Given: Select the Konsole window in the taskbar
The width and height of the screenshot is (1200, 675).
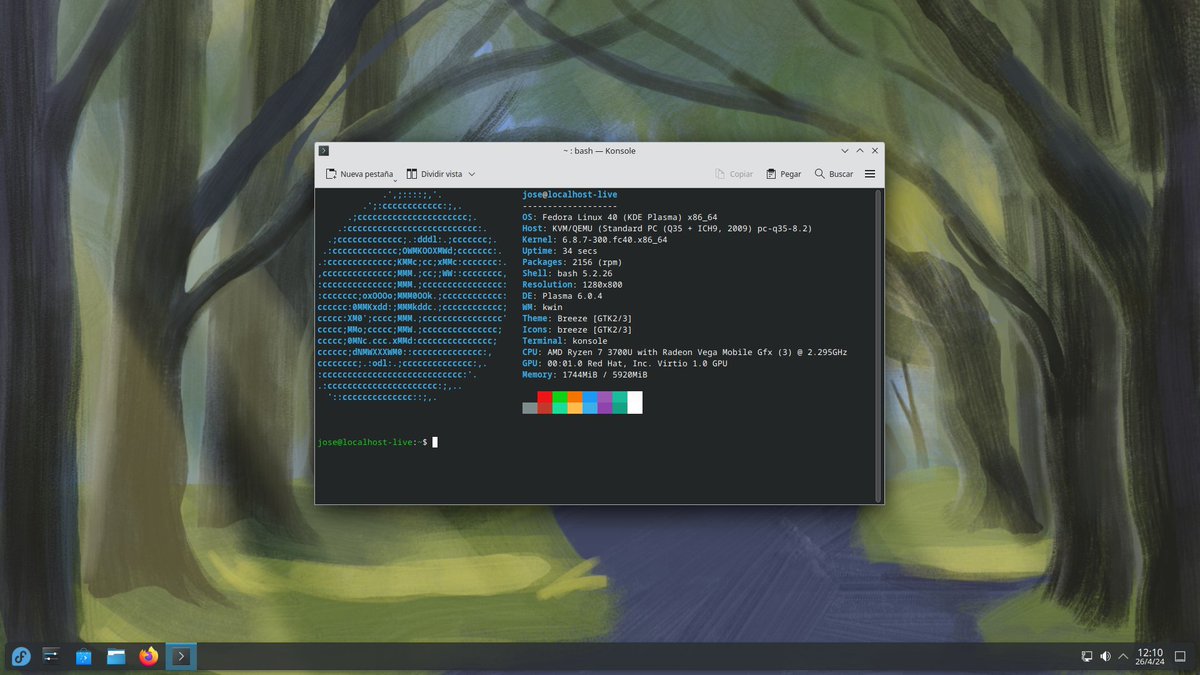Looking at the screenshot, I should (181, 657).
